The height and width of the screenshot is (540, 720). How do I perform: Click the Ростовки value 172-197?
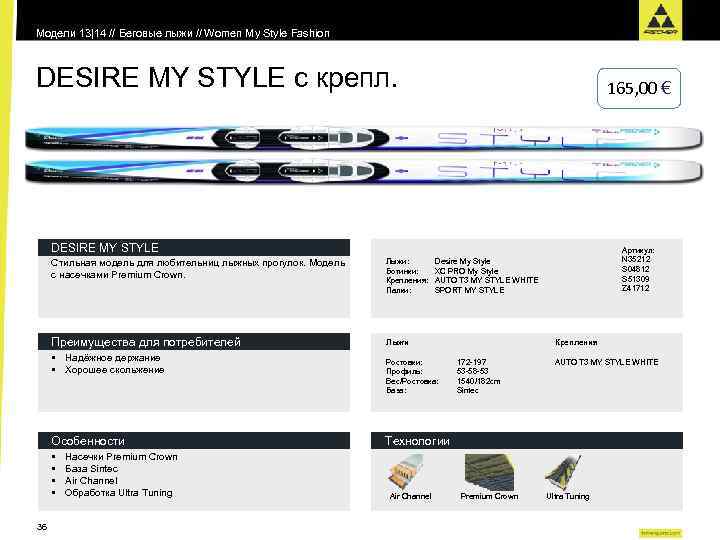point(471,362)
